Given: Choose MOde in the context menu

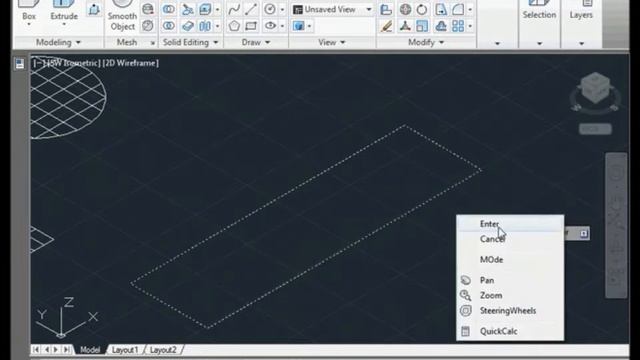Looking at the screenshot, I should (510, 260).
